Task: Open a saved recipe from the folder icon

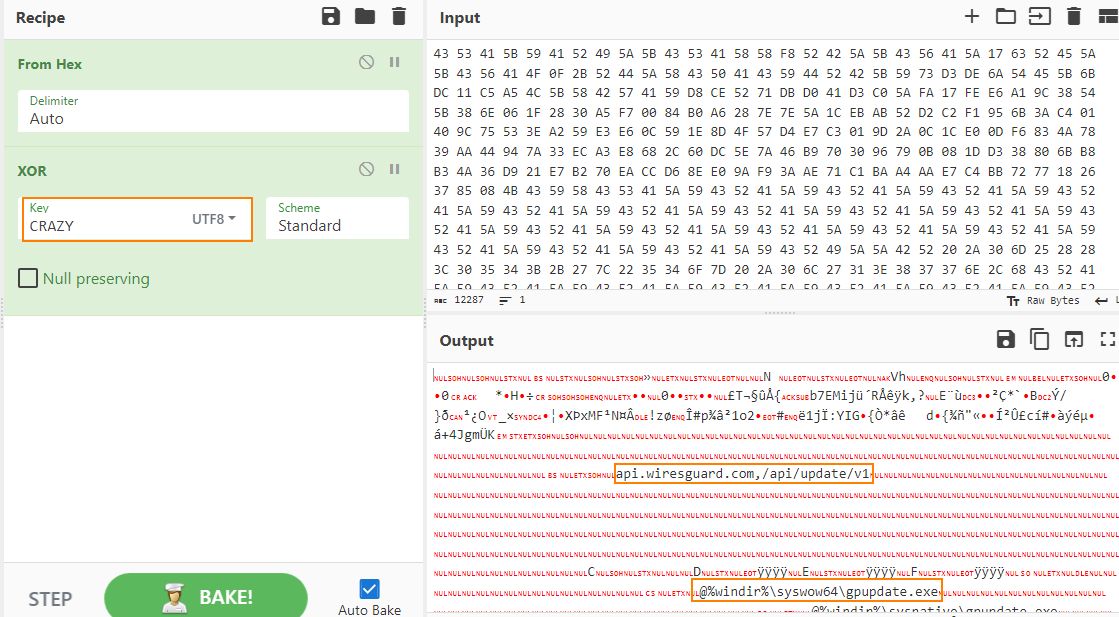Action: (x=363, y=17)
